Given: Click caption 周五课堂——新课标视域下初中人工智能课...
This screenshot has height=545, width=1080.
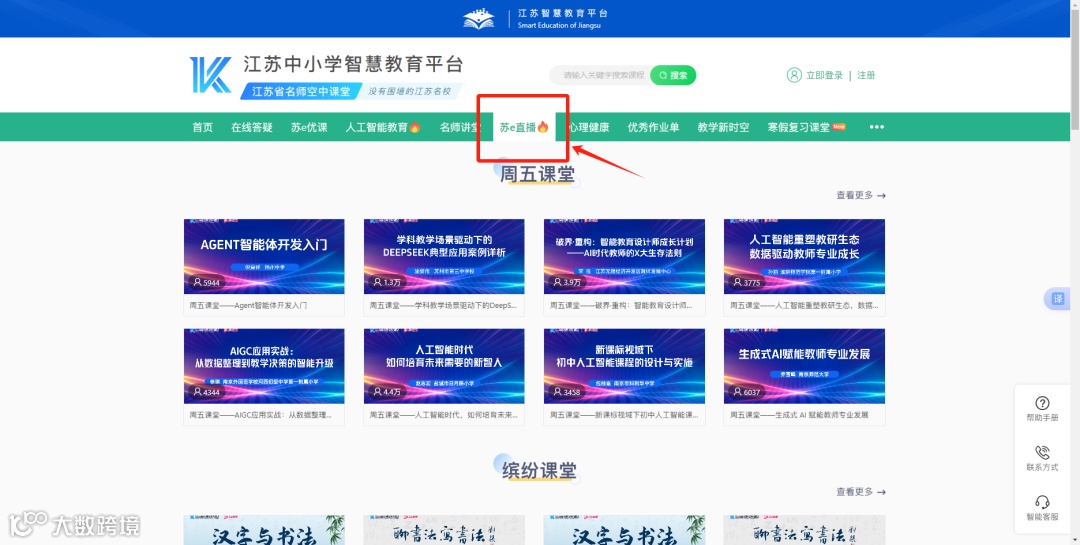Looking at the screenshot, I should (x=623, y=415).
